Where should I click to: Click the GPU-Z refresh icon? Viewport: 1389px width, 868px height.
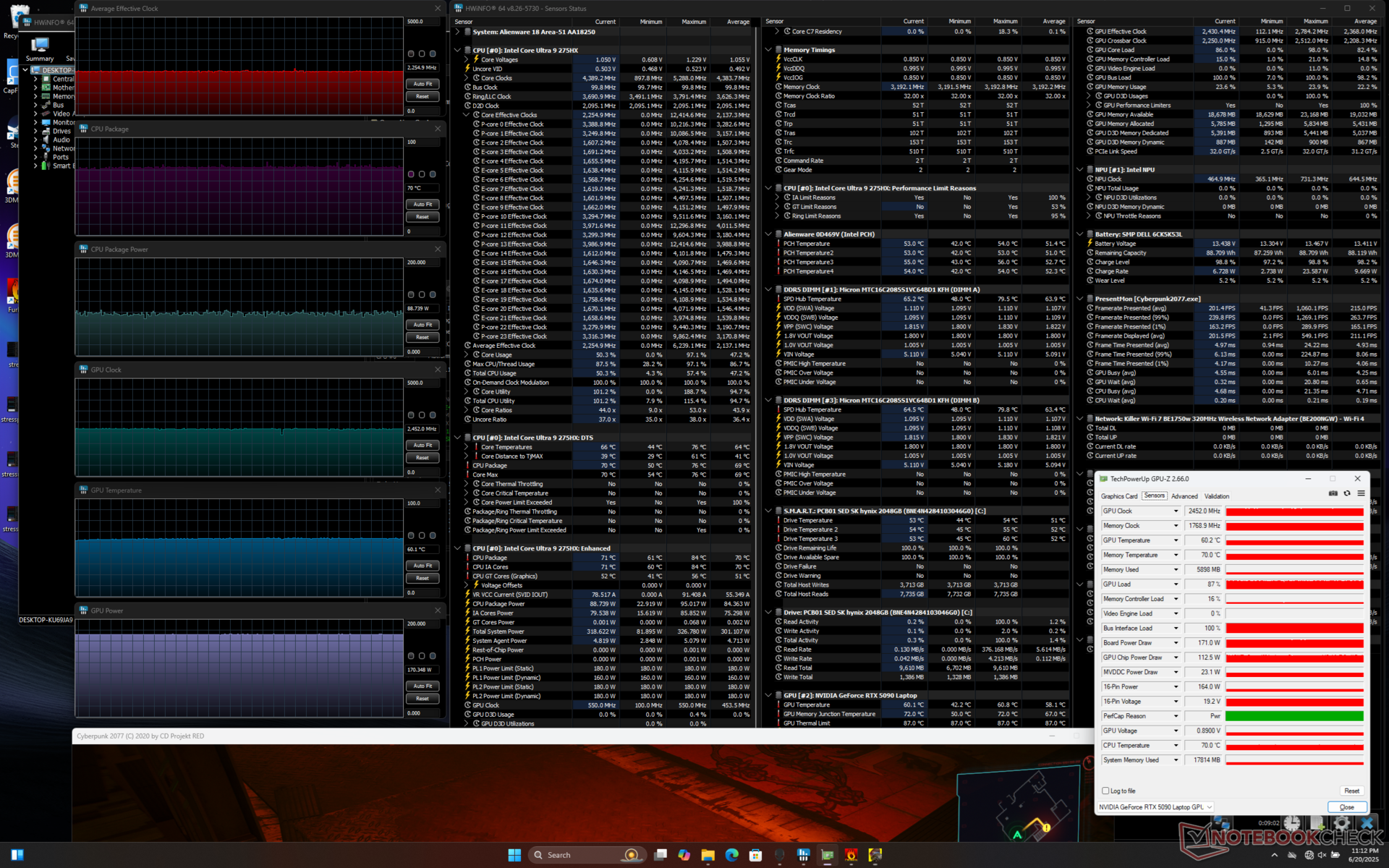pyautogui.click(x=1347, y=493)
